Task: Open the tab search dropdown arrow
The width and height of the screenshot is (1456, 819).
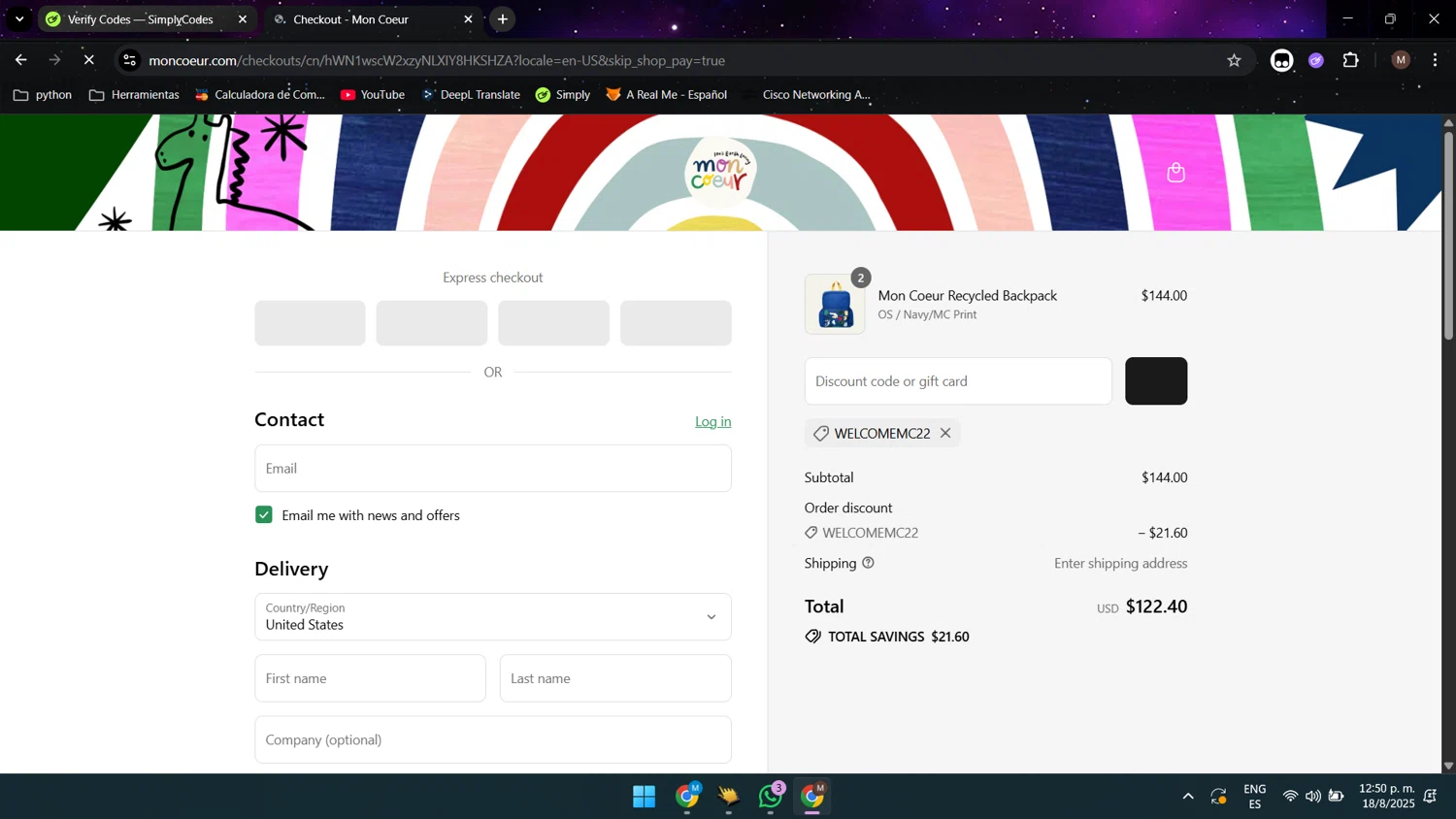Action: [x=19, y=19]
